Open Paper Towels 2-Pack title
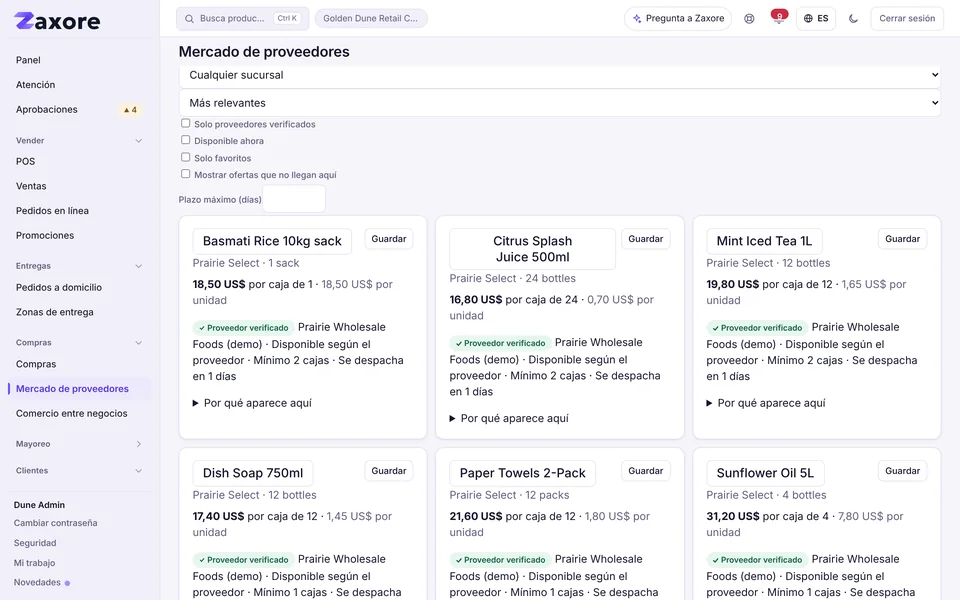 (x=522, y=473)
